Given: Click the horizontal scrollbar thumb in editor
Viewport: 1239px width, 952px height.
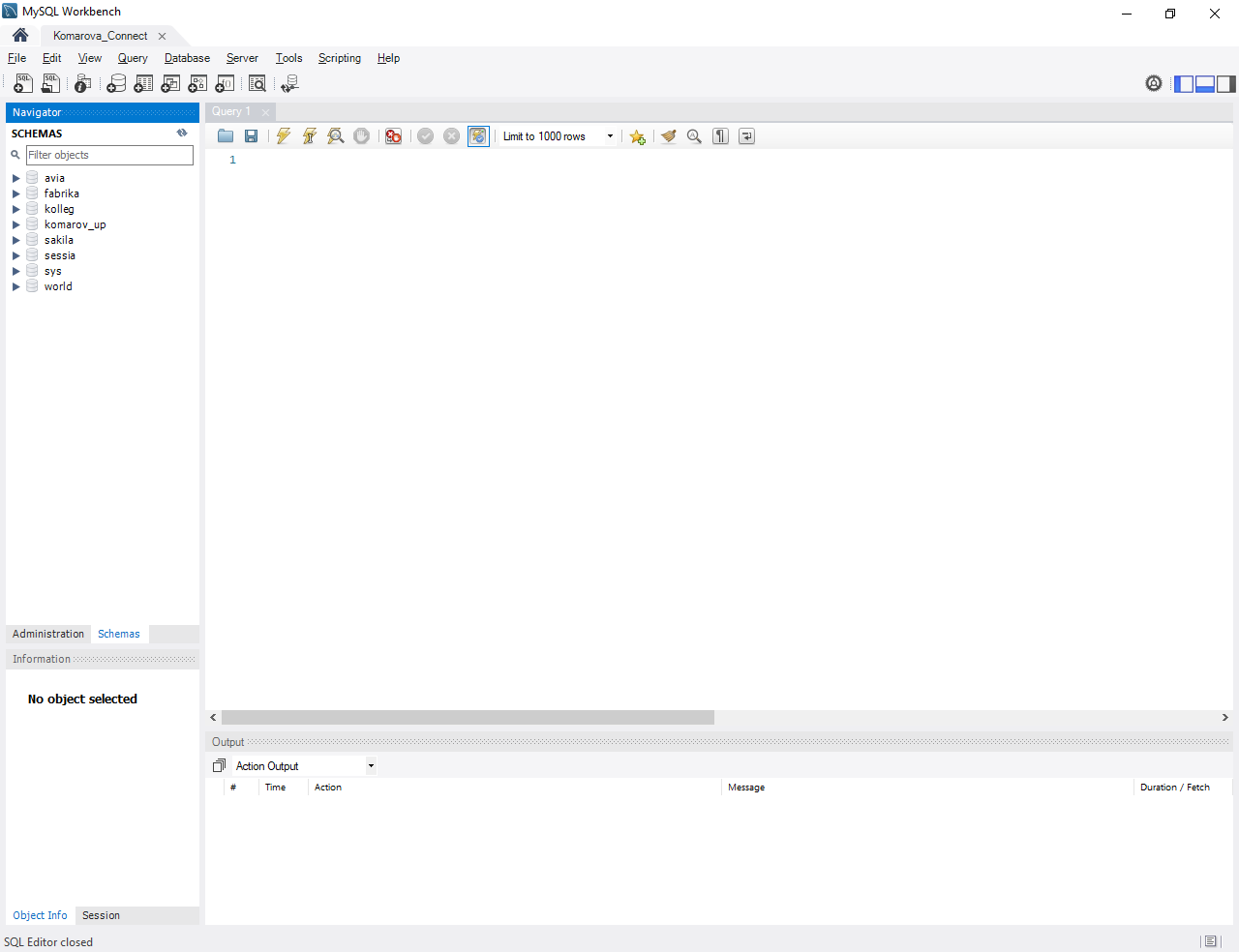Looking at the screenshot, I should (468, 718).
